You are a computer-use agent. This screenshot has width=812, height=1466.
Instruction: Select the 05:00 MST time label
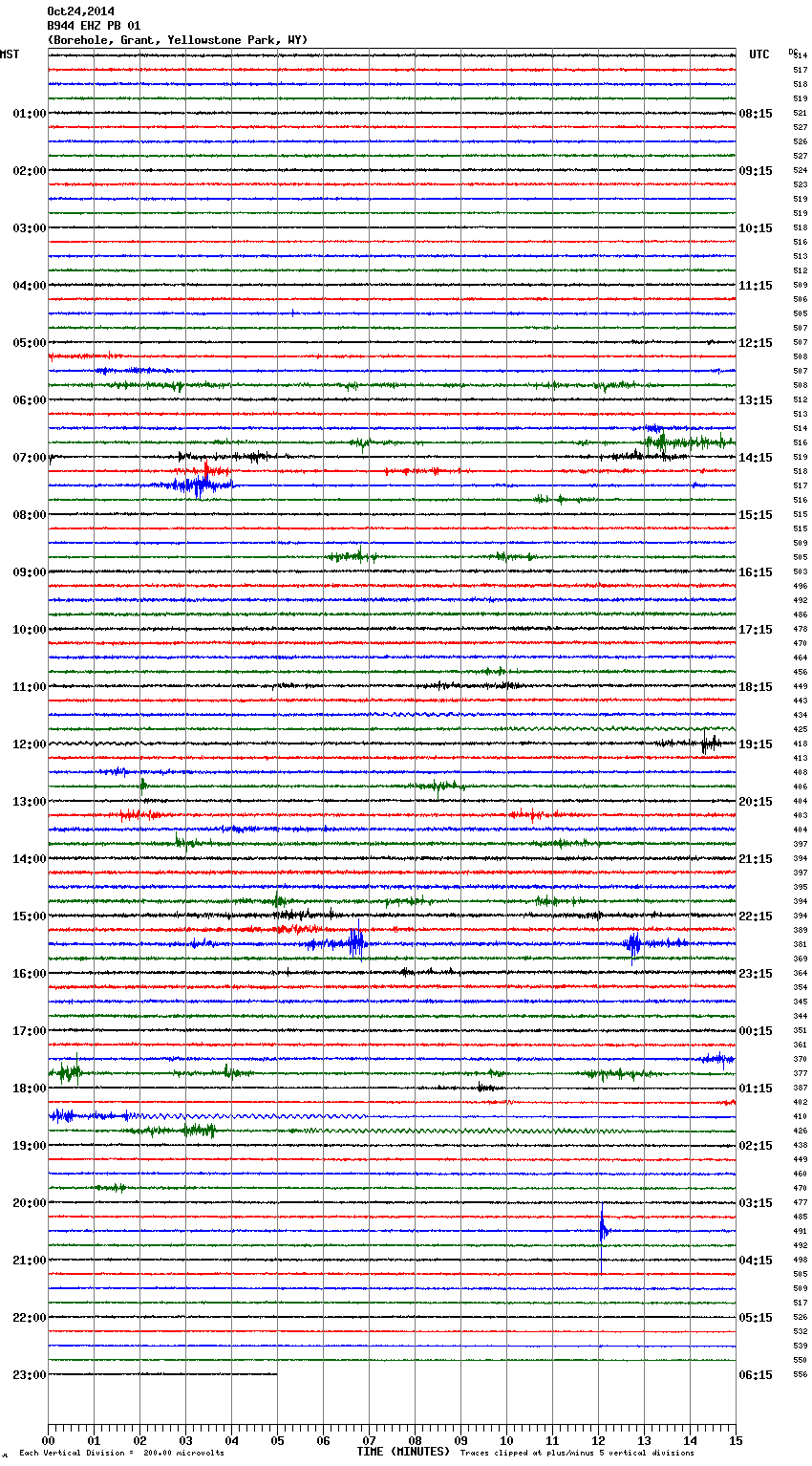[x=29, y=343]
